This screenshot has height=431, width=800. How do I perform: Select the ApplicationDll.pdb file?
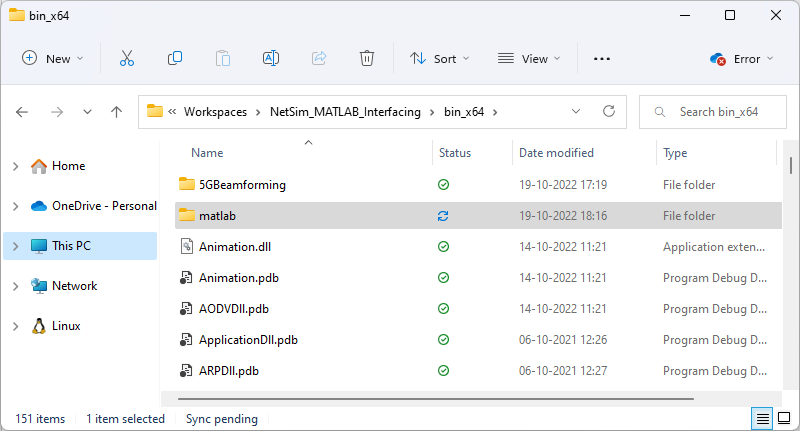tap(248, 340)
